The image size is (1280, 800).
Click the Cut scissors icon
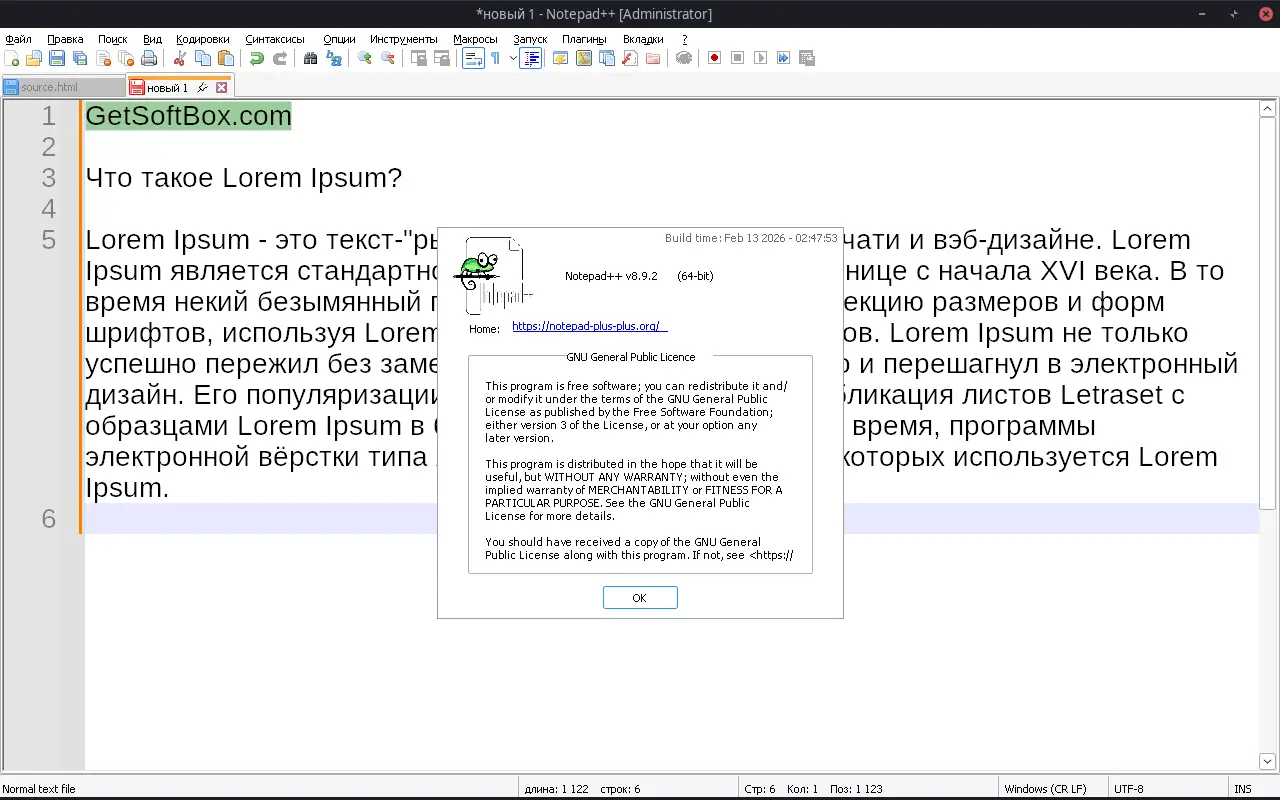180,58
